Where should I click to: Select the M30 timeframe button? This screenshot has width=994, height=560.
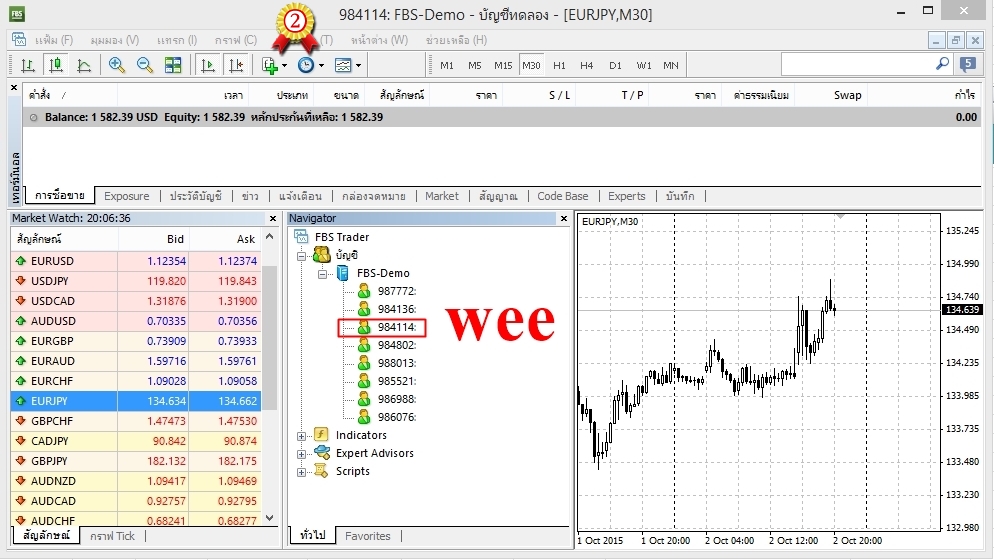531,65
